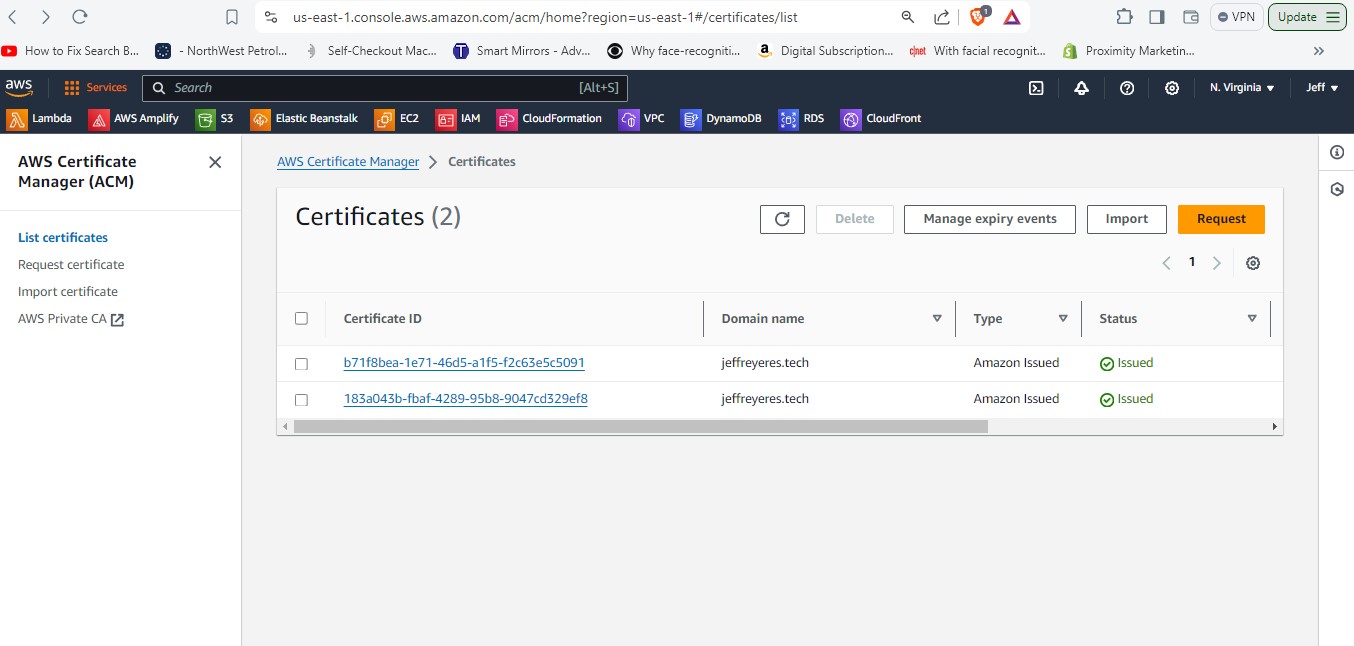This screenshot has height=646, width=1354.
Task: Check the certificate 183a043b row checkbox
Action: tap(301, 400)
